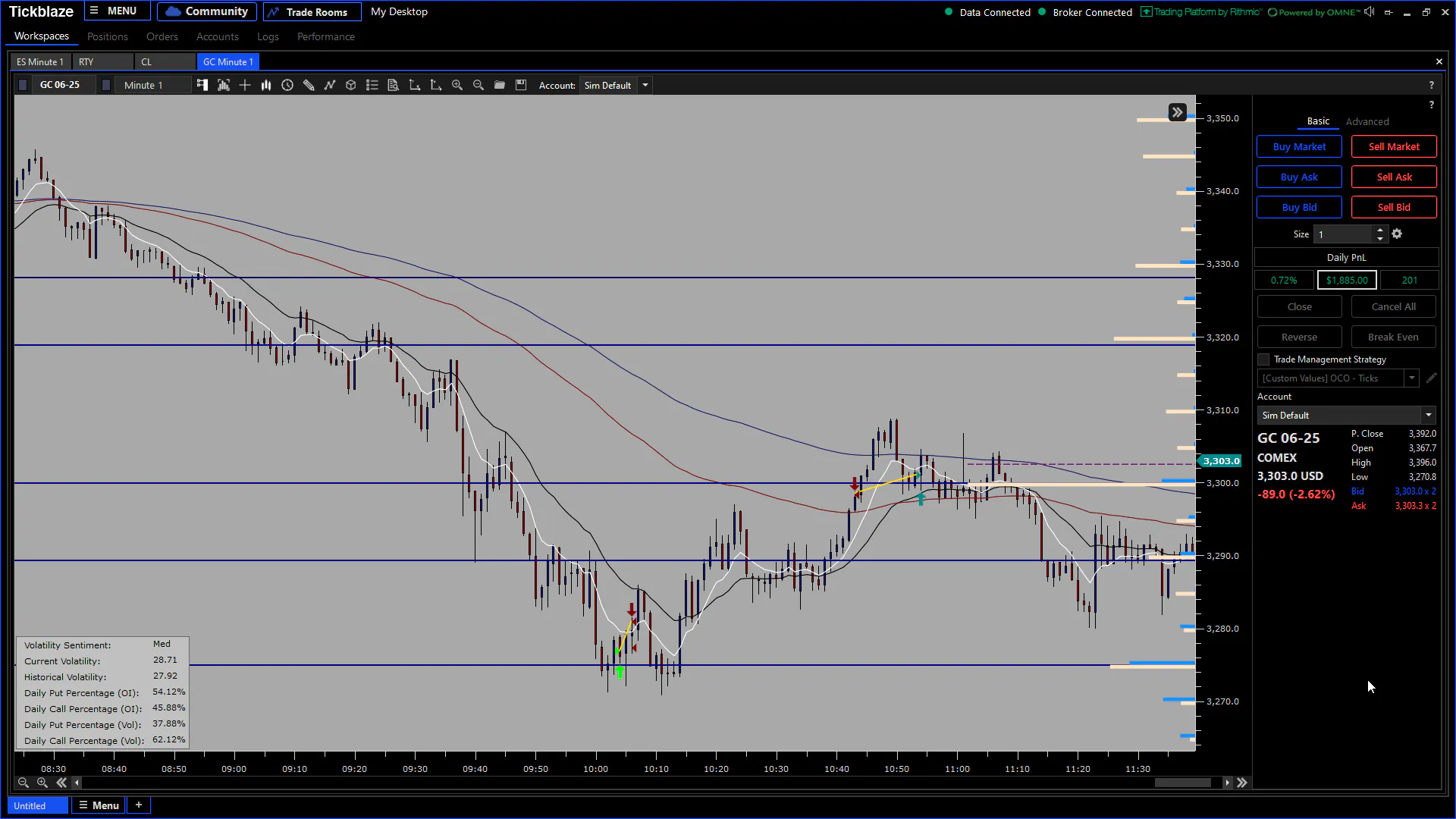The width and height of the screenshot is (1456, 819).
Task: Open the candlestick chart type icon
Action: click(266, 85)
